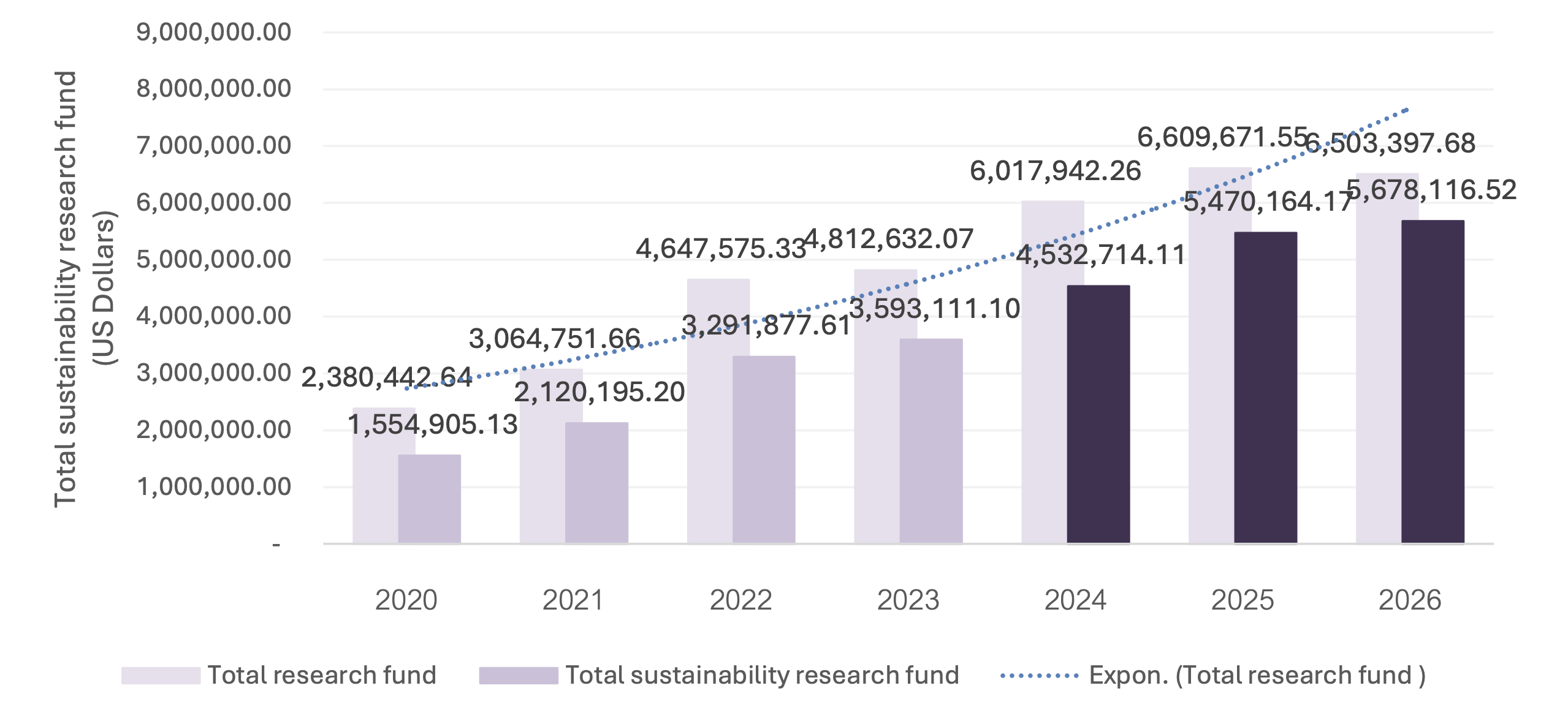The width and height of the screenshot is (1568, 718).
Task: Click the data label 4,812,632.07
Action: (x=889, y=239)
